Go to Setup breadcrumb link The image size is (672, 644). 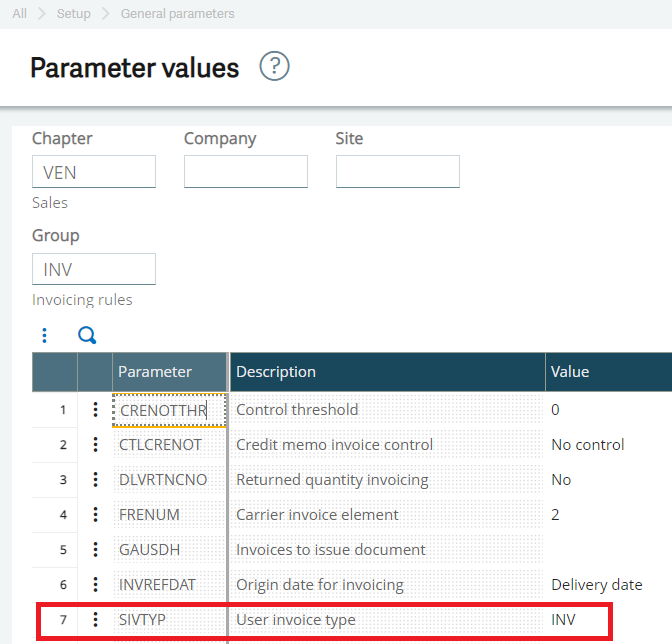pyautogui.click(x=73, y=14)
